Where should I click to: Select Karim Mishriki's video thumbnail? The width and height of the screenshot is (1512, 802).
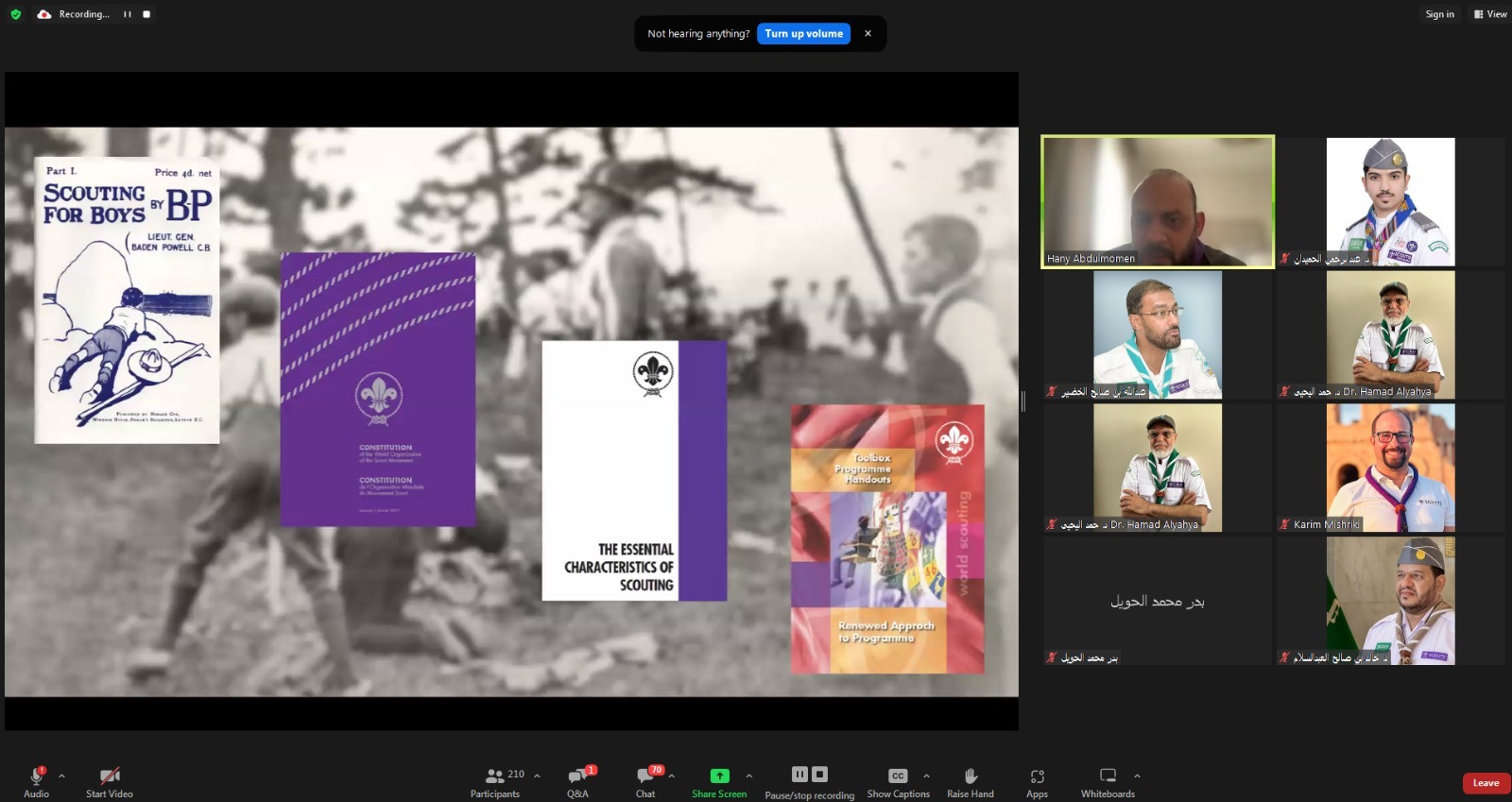click(1390, 468)
